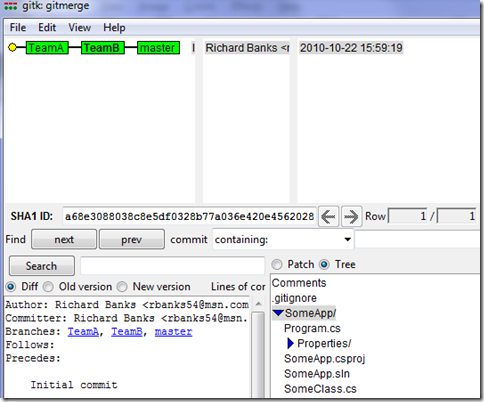Select the New version radio button

click(x=122, y=287)
